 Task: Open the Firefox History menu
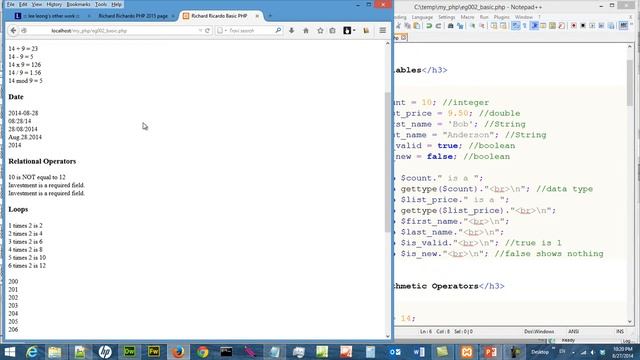54,4
